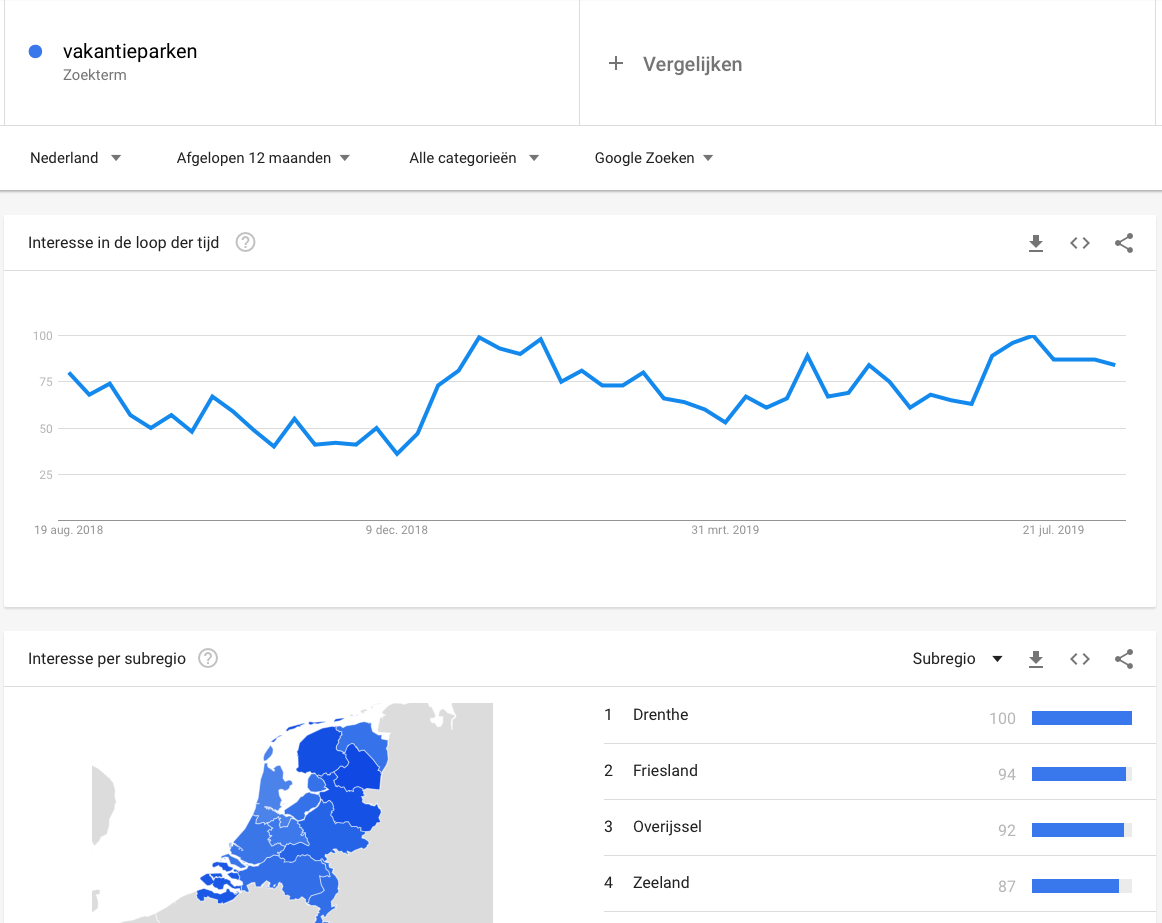Click the plus icon beside Vergelijken
Viewport: 1162px width, 923px height.
pyautogui.click(x=616, y=64)
